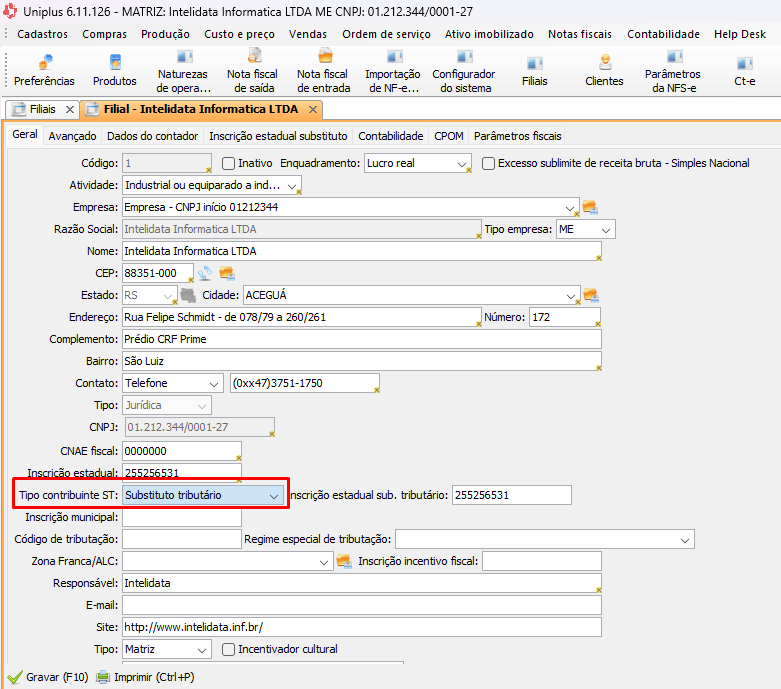Open the Contabilidade menu

tap(663, 34)
